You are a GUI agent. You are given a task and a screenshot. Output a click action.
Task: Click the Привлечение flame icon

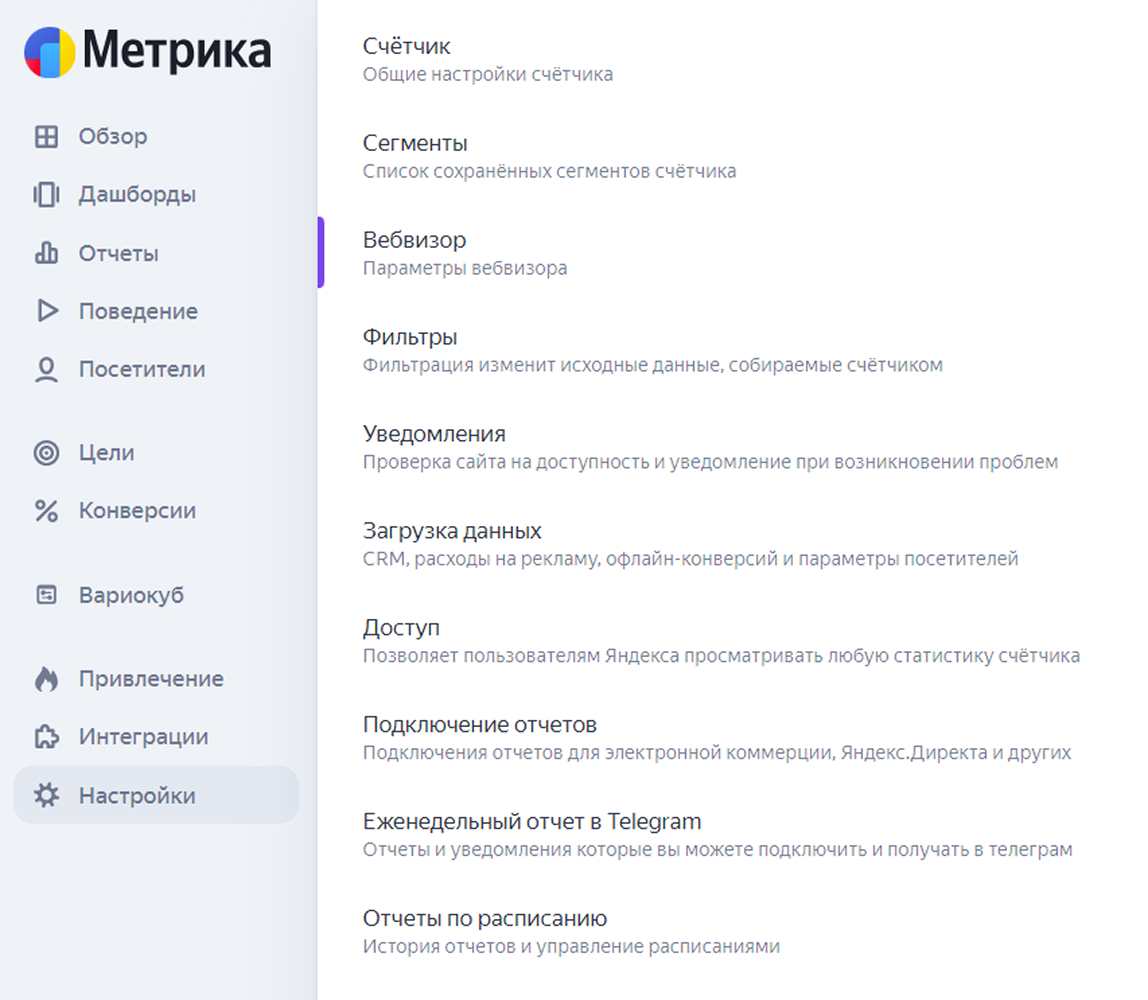click(x=46, y=679)
